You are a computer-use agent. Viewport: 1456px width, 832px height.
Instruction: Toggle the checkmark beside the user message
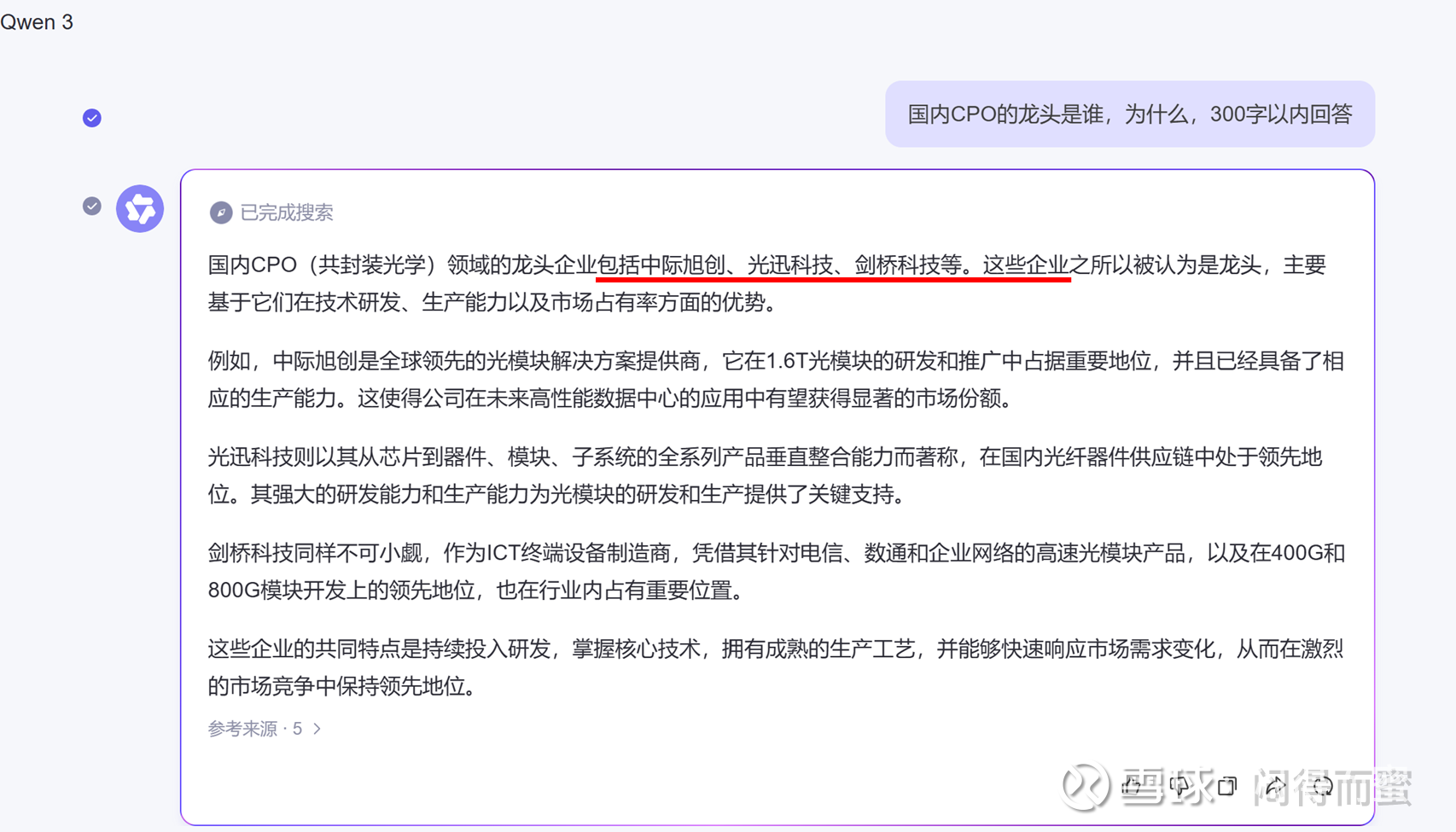point(92,118)
